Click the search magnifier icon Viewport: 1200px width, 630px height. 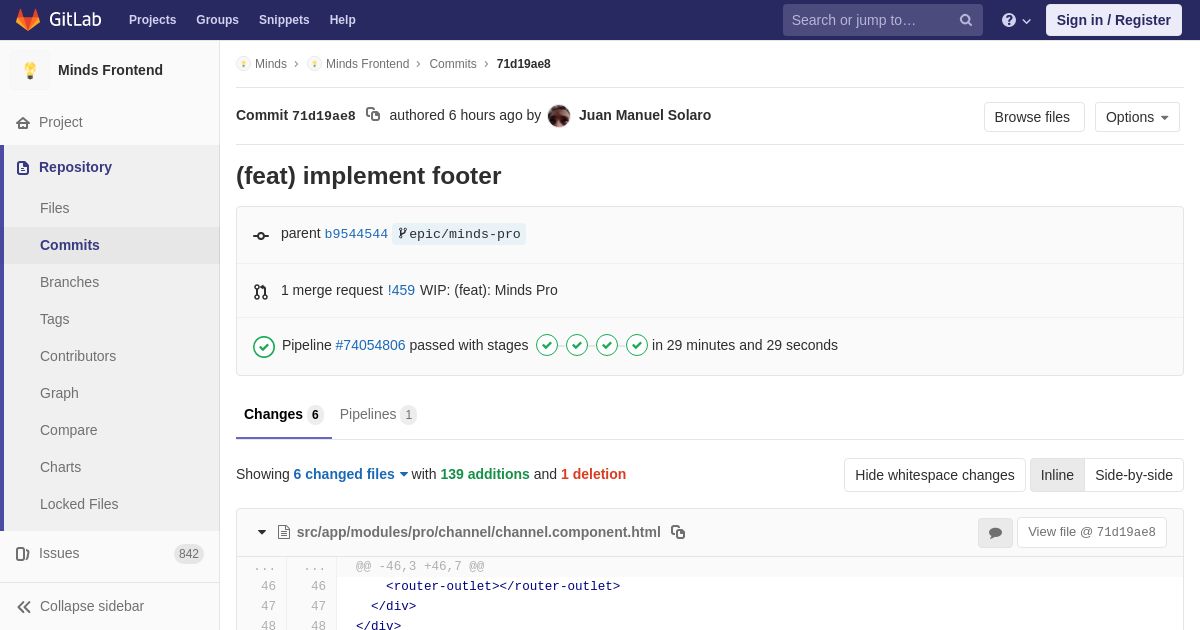click(x=966, y=20)
